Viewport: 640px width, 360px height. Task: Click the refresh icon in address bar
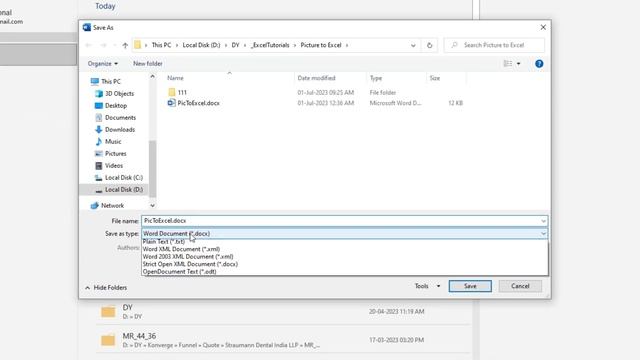429,45
